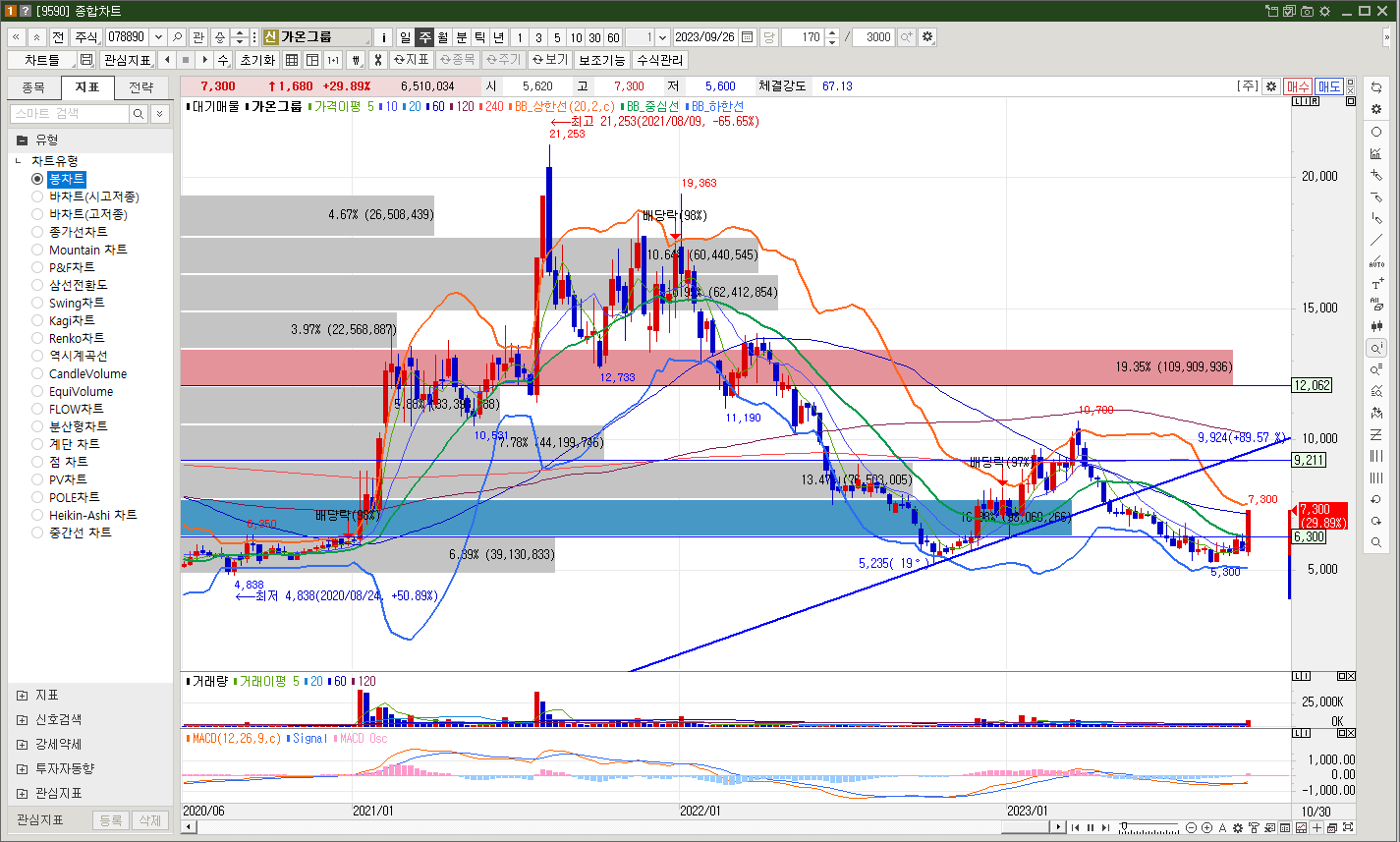1400x842 pixels.
Task: Select P&F차트 radio option
Action: pyautogui.click(x=37, y=267)
